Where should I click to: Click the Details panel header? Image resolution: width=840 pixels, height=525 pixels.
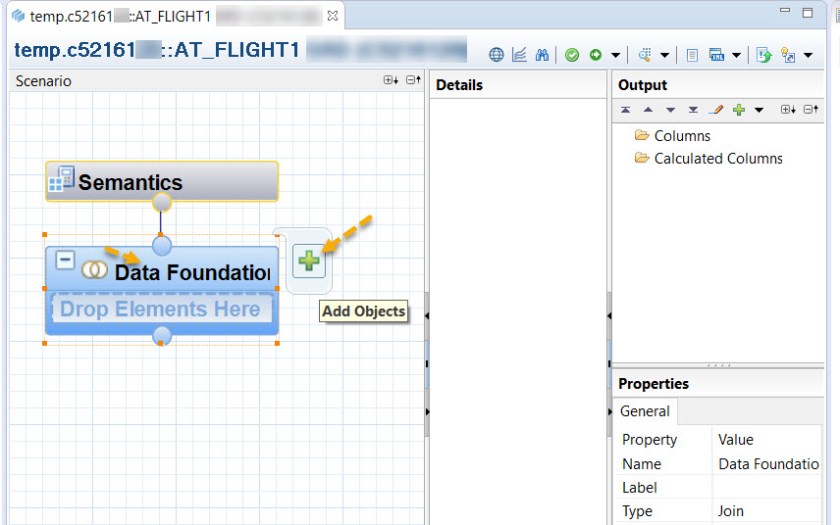pyautogui.click(x=459, y=85)
